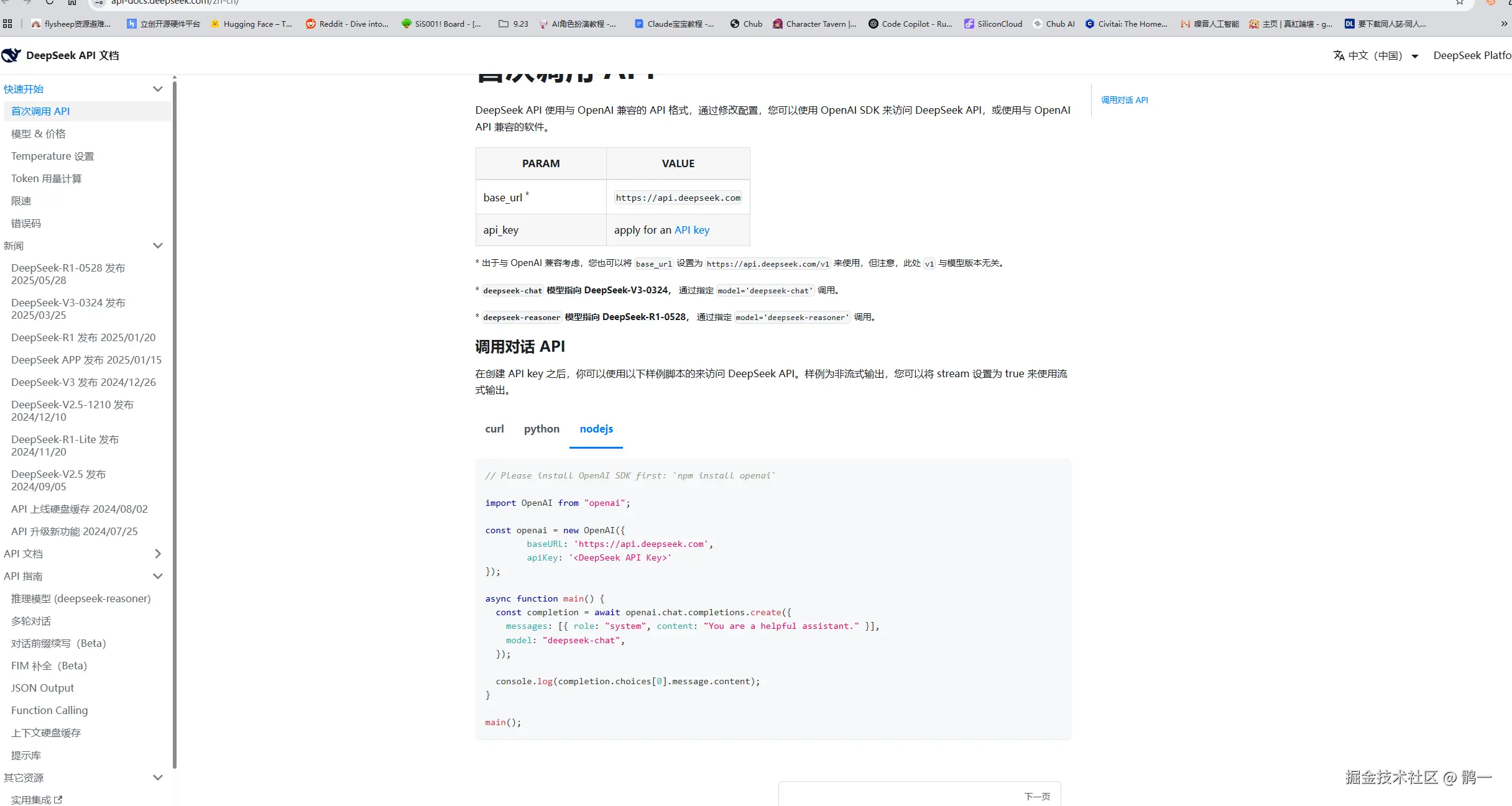The image size is (1512, 806).
Task: Collapse the 快速开始 sidebar section
Action: click(x=158, y=89)
